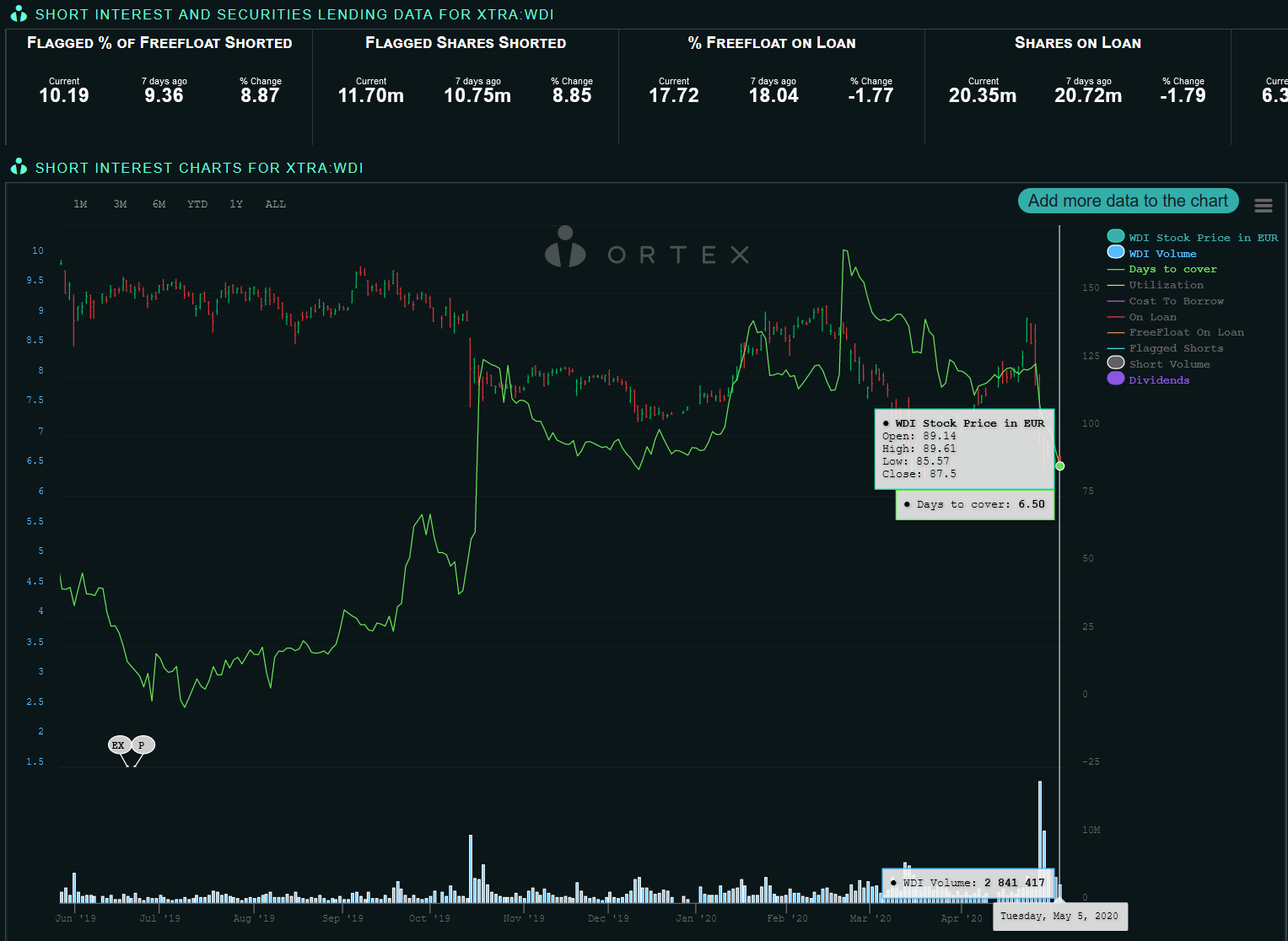1288x941 pixels.
Task: Click the P event flag on the chart
Action: coord(142,745)
